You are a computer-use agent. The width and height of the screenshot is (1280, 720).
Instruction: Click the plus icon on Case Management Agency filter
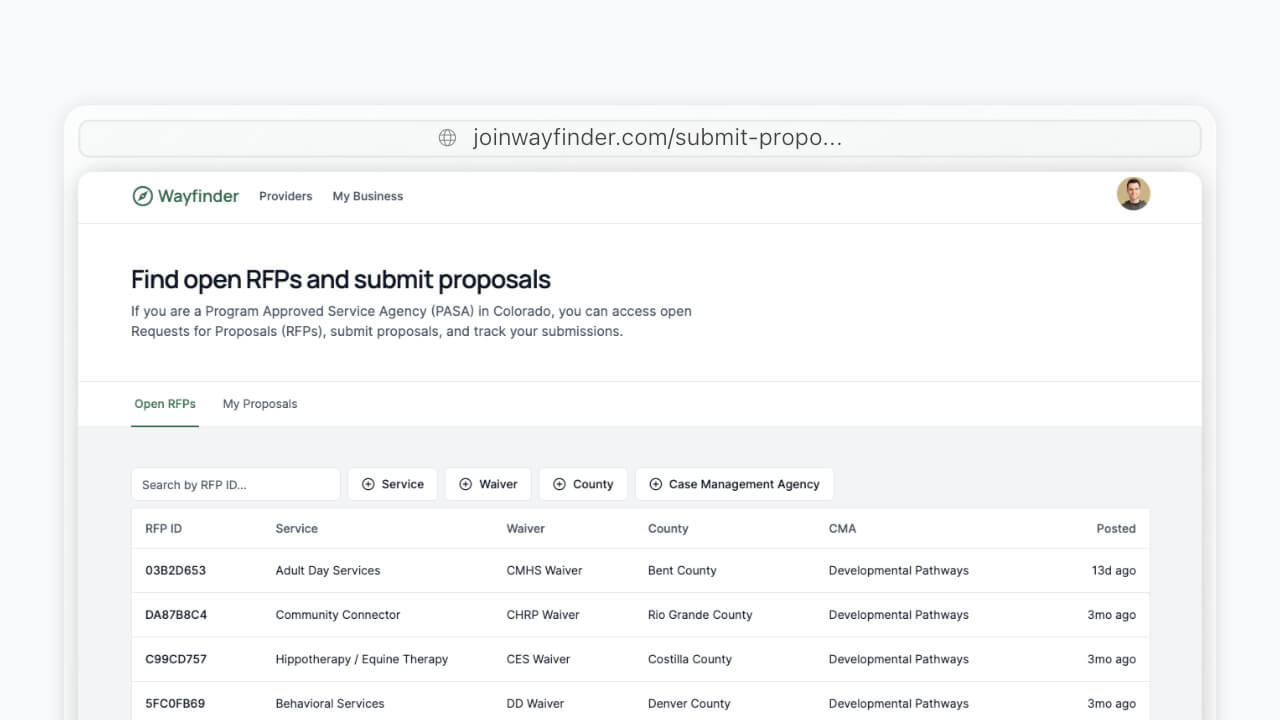click(x=655, y=484)
